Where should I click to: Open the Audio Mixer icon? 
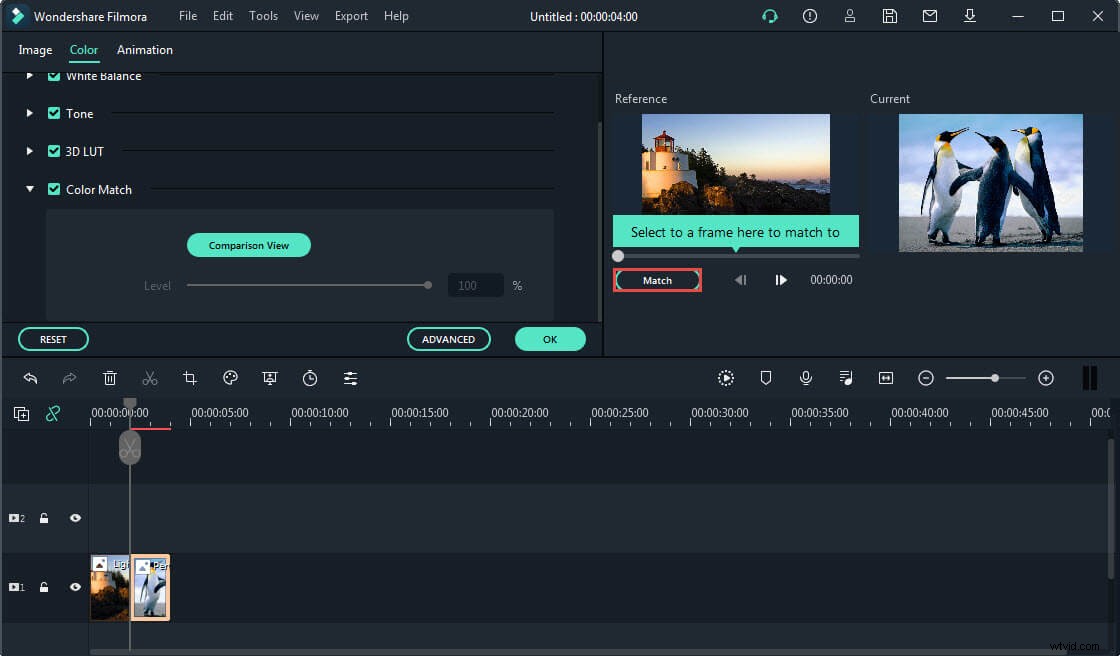[x=846, y=378]
